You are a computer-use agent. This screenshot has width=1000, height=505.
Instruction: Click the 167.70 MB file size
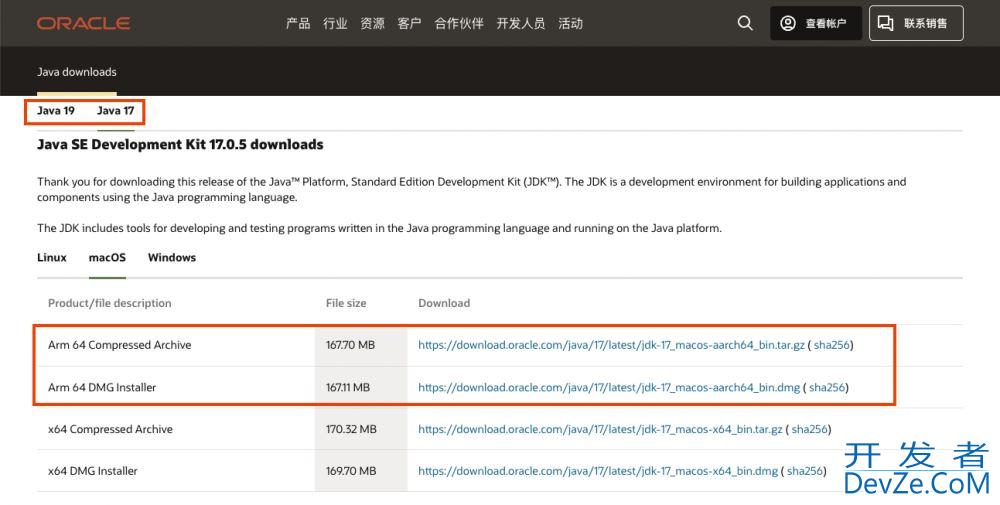[350, 345]
